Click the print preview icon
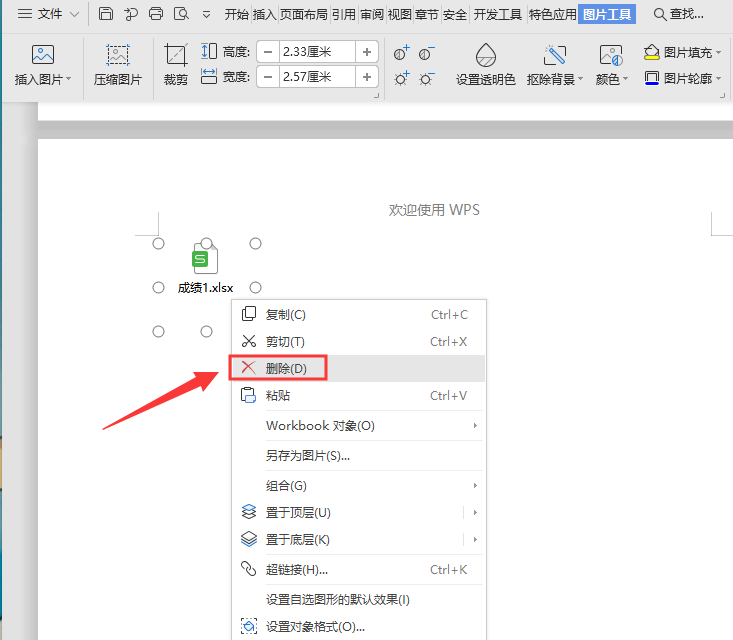 [181, 14]
